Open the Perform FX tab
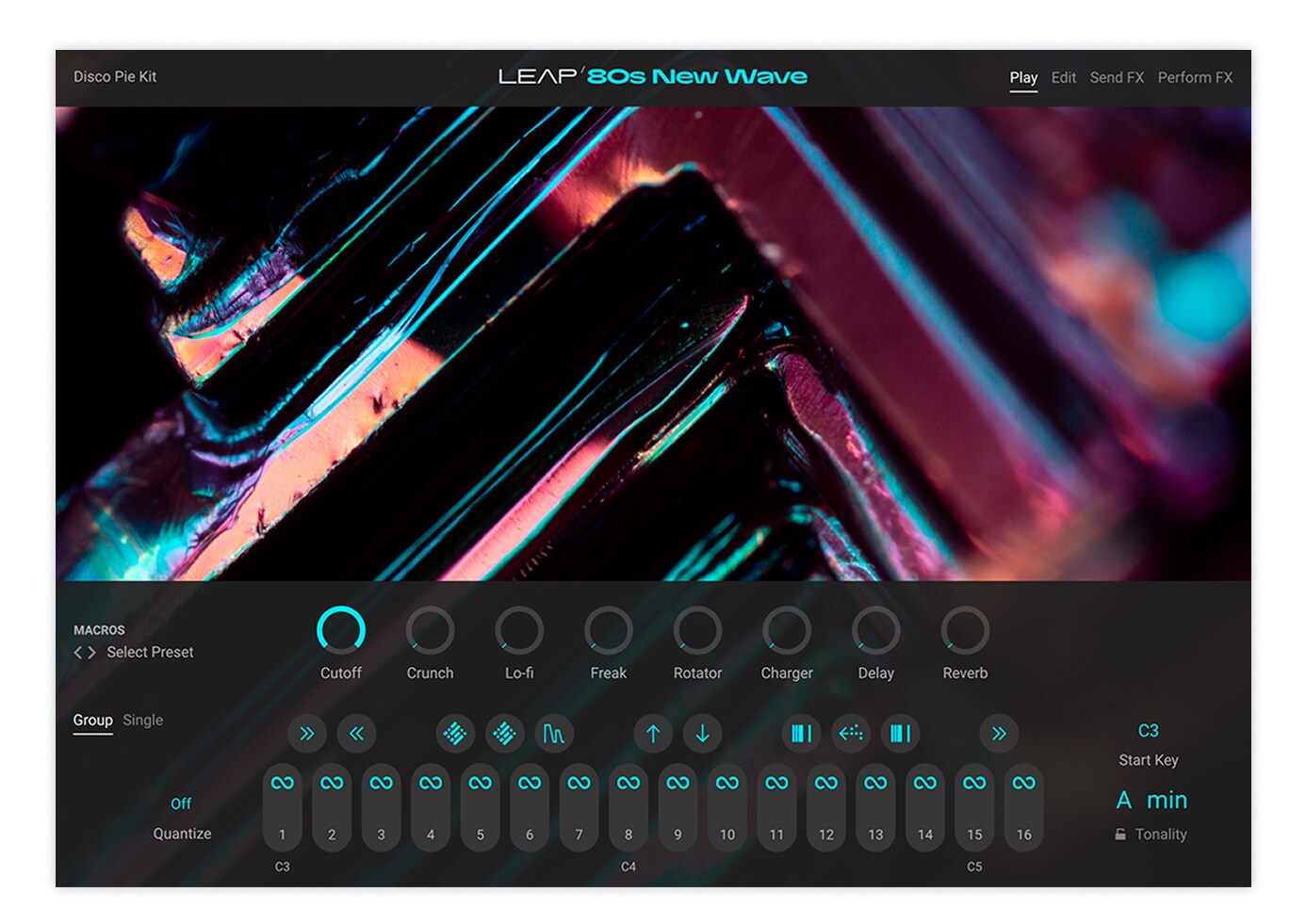 click(x=1195, y=77)
